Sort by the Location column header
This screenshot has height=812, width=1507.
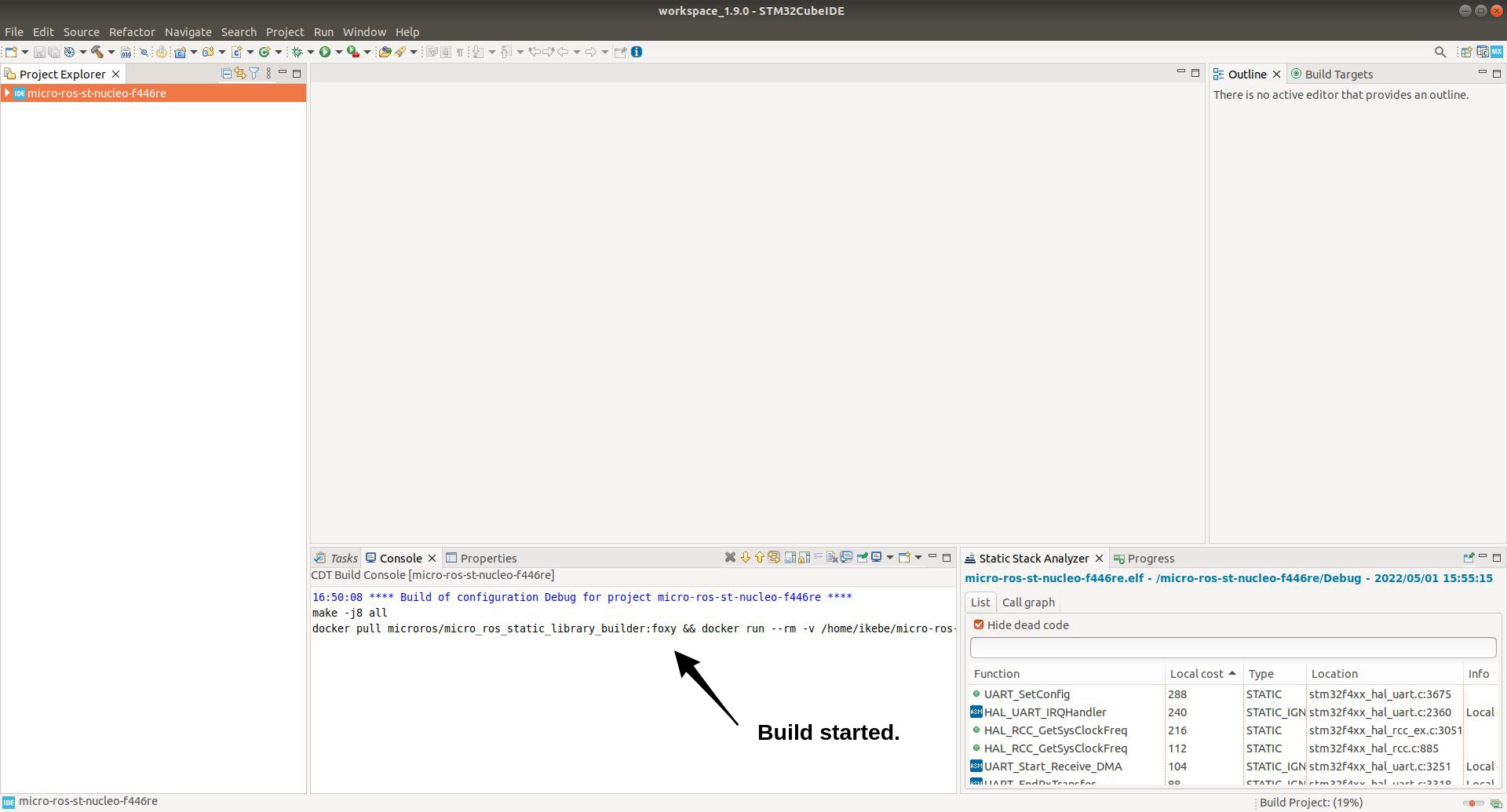tap(1385, 674)
